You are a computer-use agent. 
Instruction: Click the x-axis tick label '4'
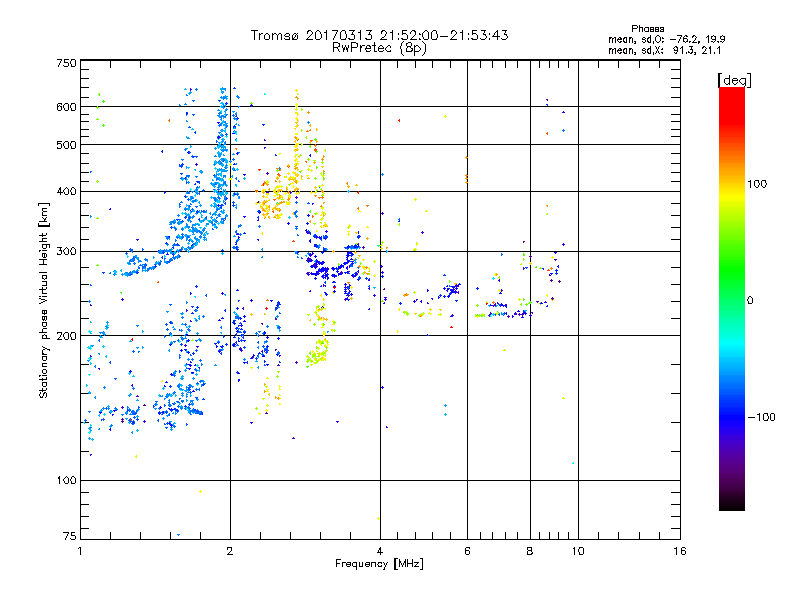(x=380, y=551)
